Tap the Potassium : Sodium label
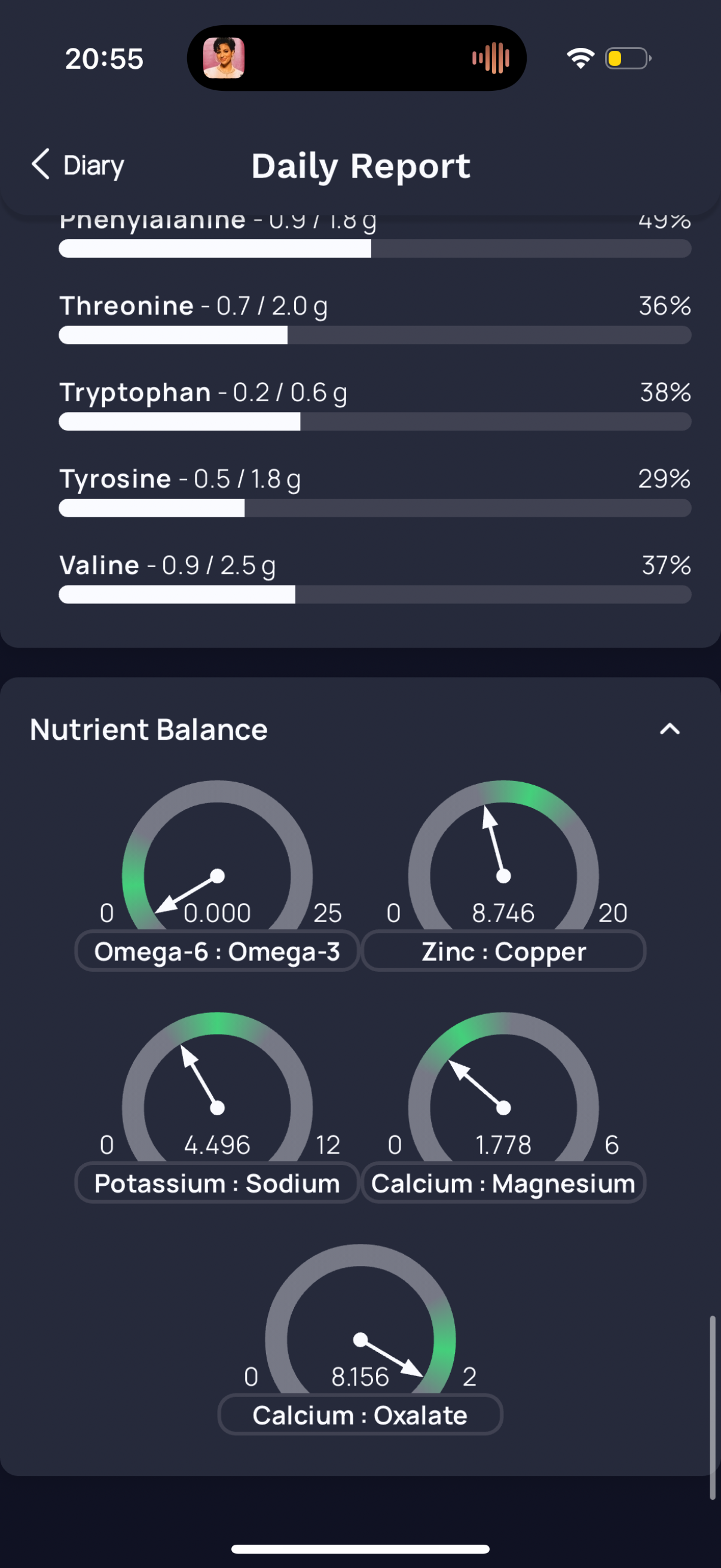 coord(216,1183)
